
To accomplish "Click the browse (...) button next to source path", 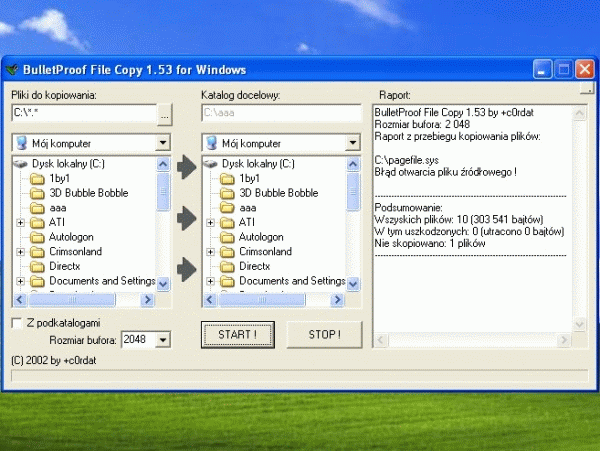I will (165, 114).
